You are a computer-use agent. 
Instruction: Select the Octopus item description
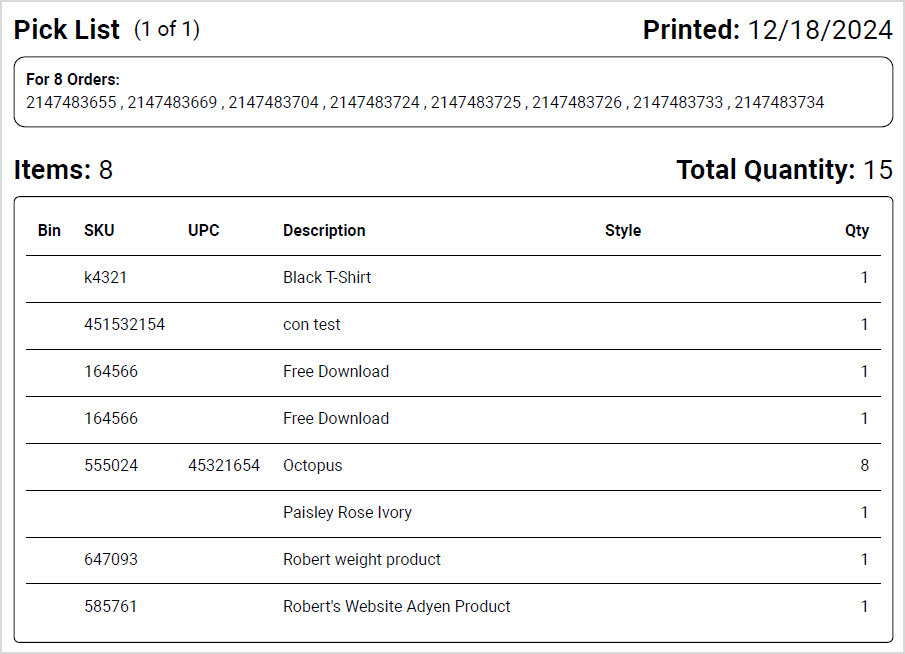click(x=312, y=465)
